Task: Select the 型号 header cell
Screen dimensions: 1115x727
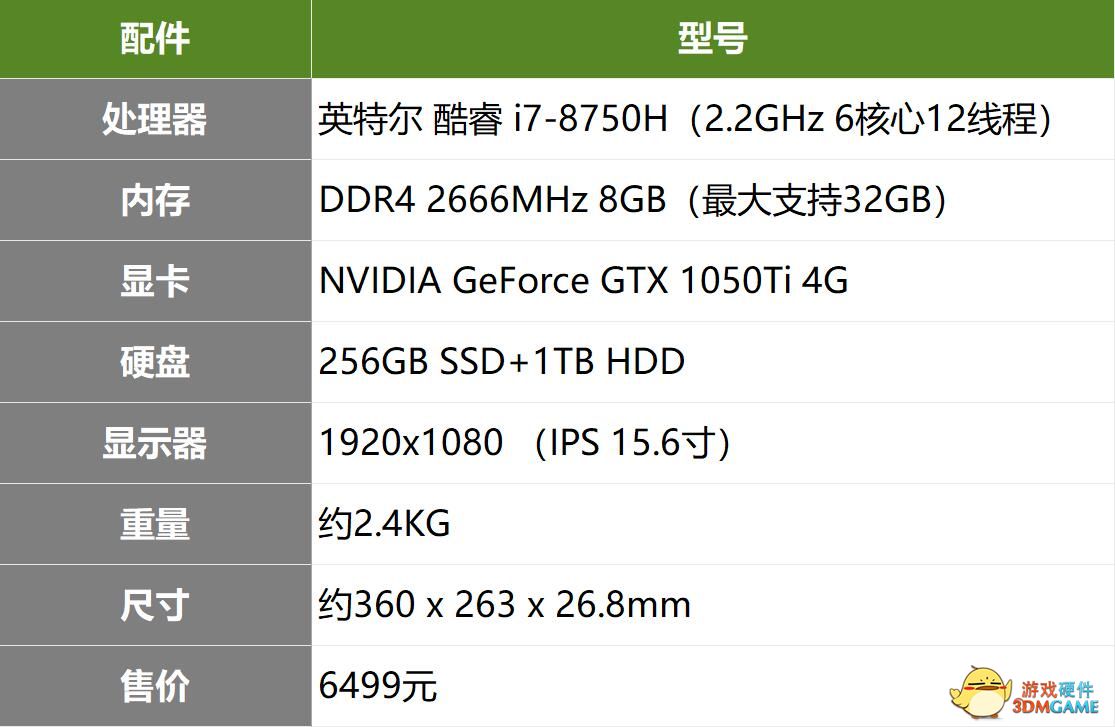Action: tap(713, 38)
